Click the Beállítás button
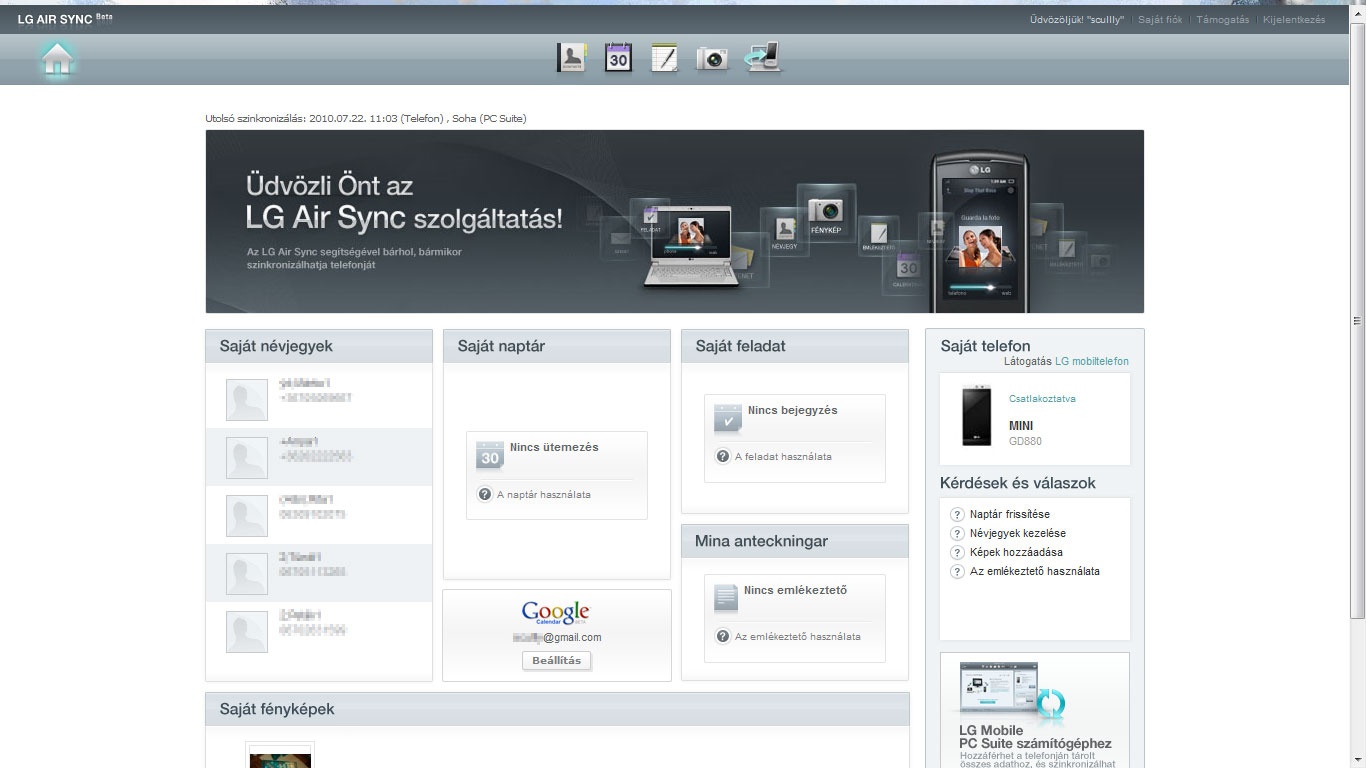Screen dimensions: 1366x768 tap(557, 661)
